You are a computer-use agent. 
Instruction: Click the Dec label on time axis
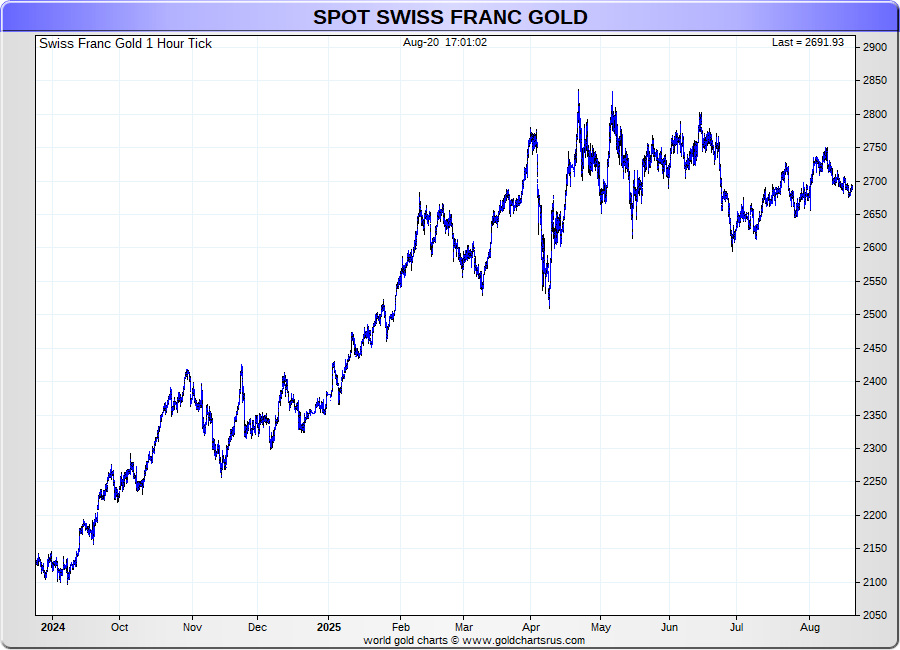[257, 627]
